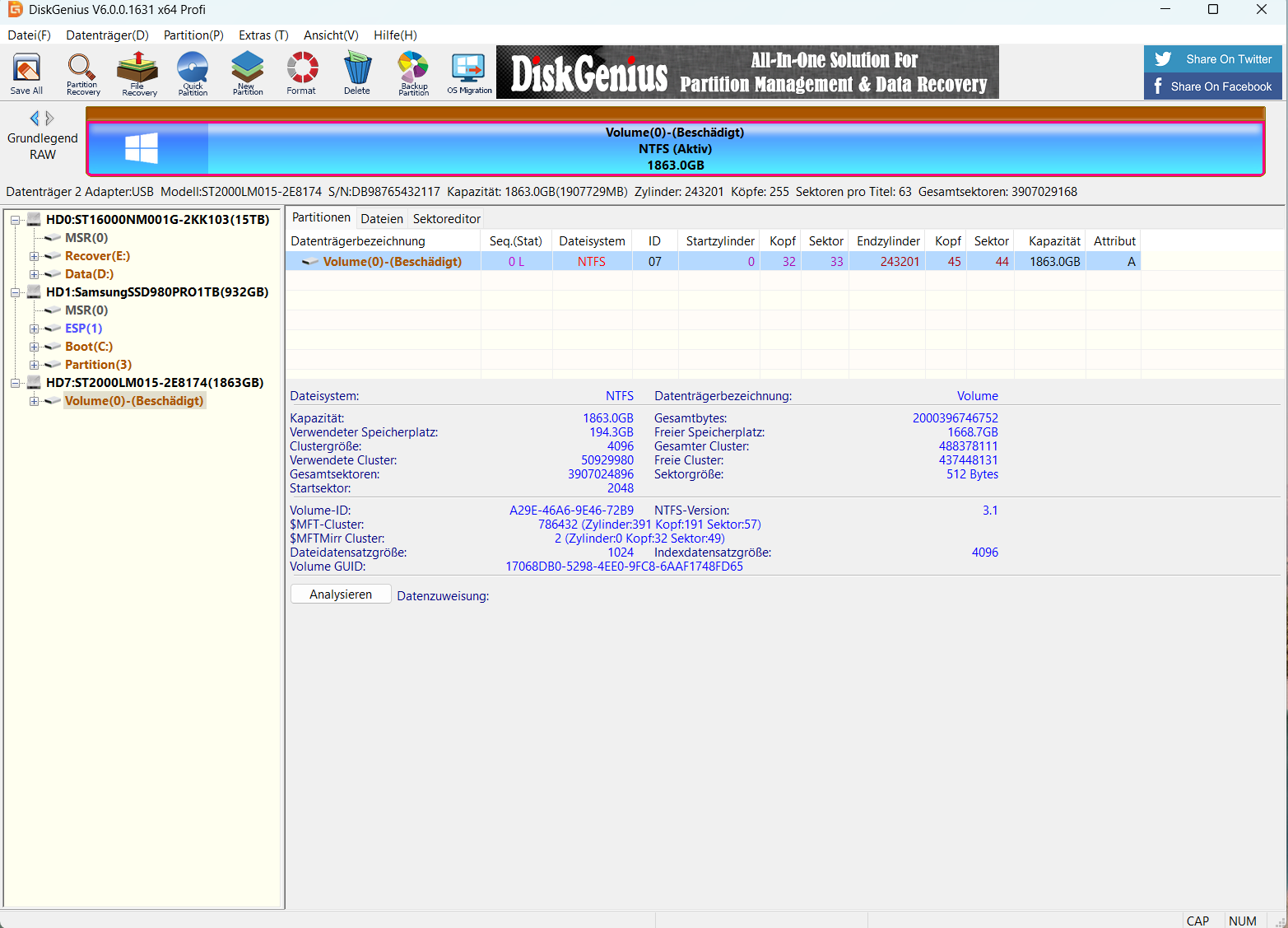The height and width of the screenshot is (928, 1288).
Task: Open the Backup Partition tool
Action: coord(413,73)
